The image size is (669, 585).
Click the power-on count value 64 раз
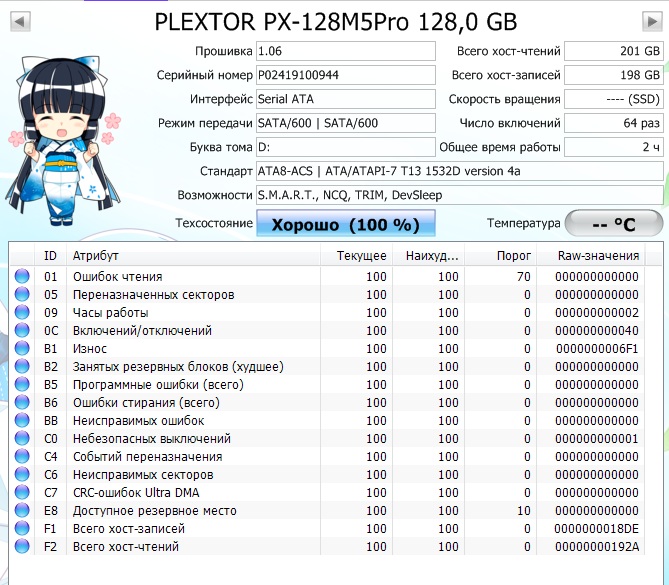(614, 123)
